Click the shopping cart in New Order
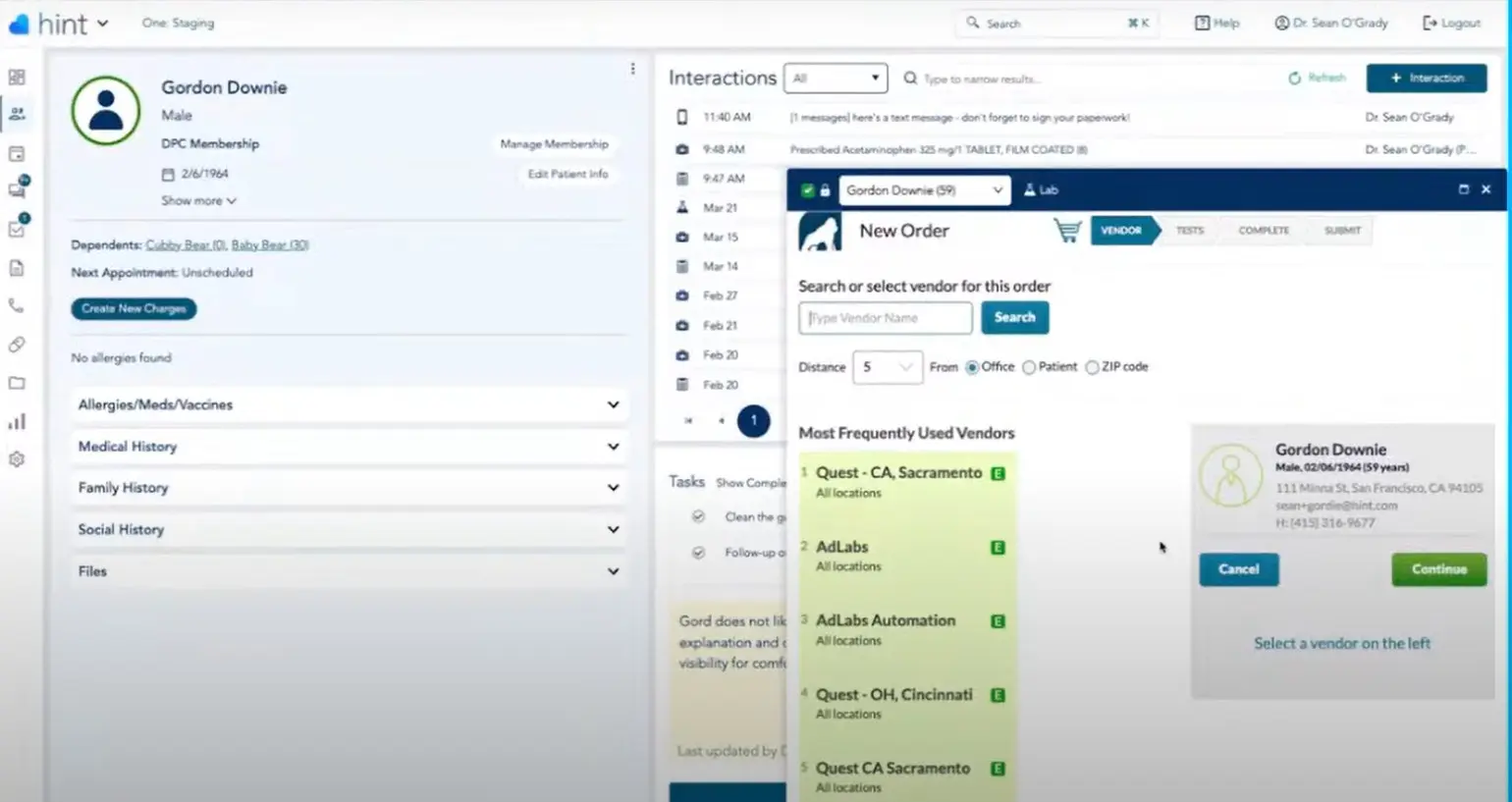Viewport: 1512px width, 802px height. 1069,230
